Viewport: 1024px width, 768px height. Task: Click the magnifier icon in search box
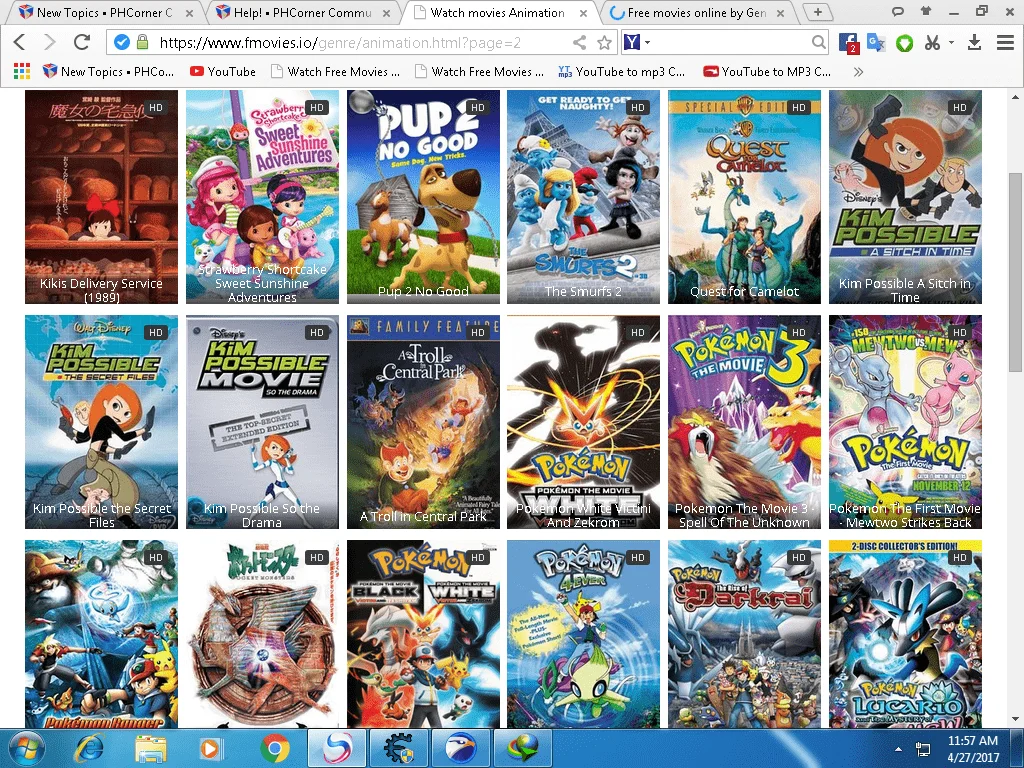click(818, 42)
